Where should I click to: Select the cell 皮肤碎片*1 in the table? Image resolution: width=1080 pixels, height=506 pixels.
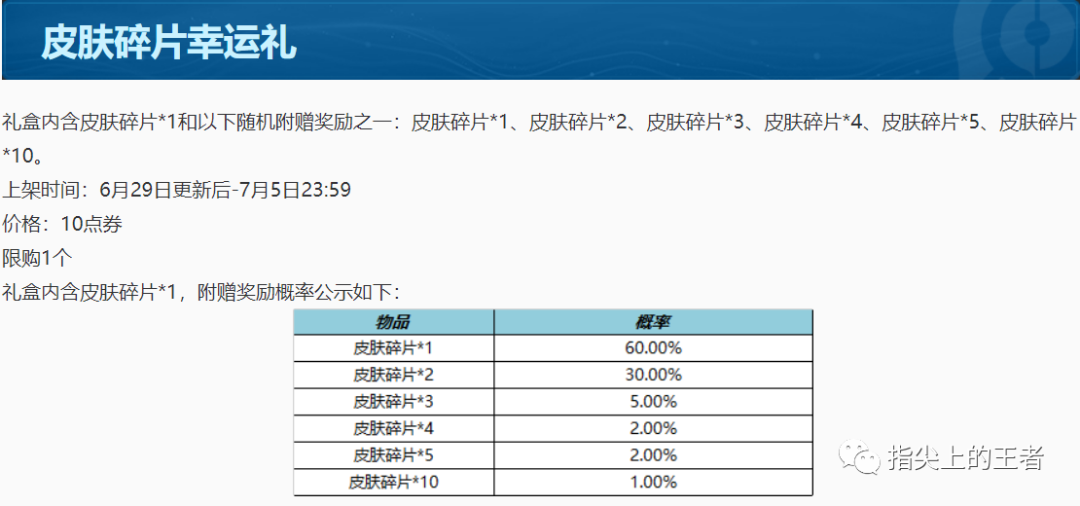[393, 348]
